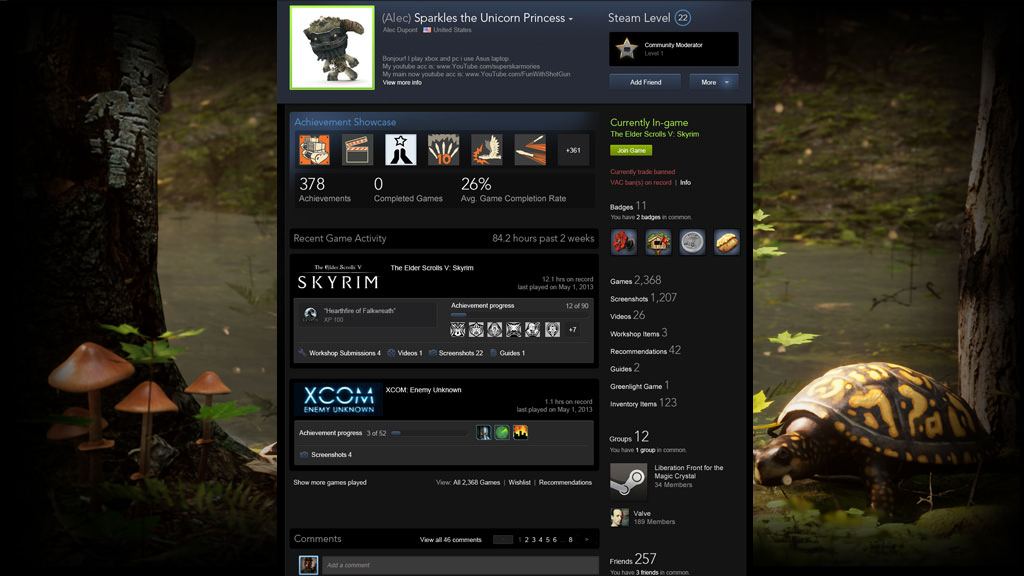Open the achievement icon showing number 10
This screenshot has width=1024, height=576.
[x=443, y=150]
